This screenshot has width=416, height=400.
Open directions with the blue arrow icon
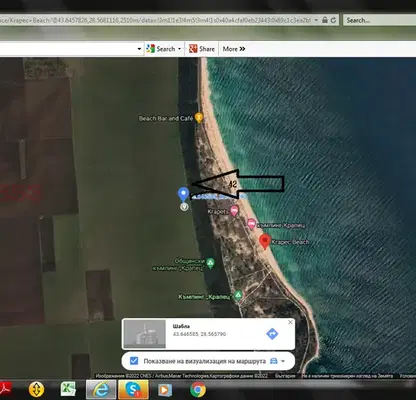[272, 334]
